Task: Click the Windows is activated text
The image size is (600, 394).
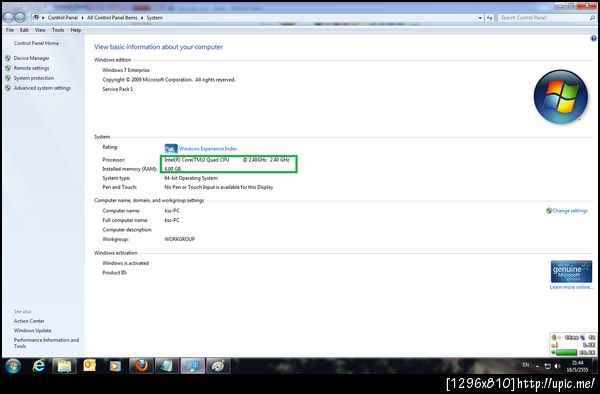Action: coord(126,263)
